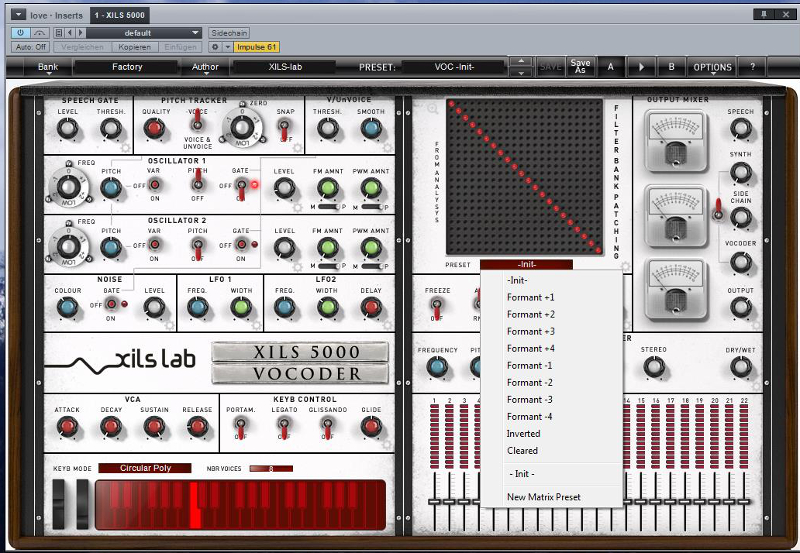Image resolution: width=800 pixels, height=553 pixels.
Task: Choose Formant +1 matrix preset
Action: coord(551,297)
